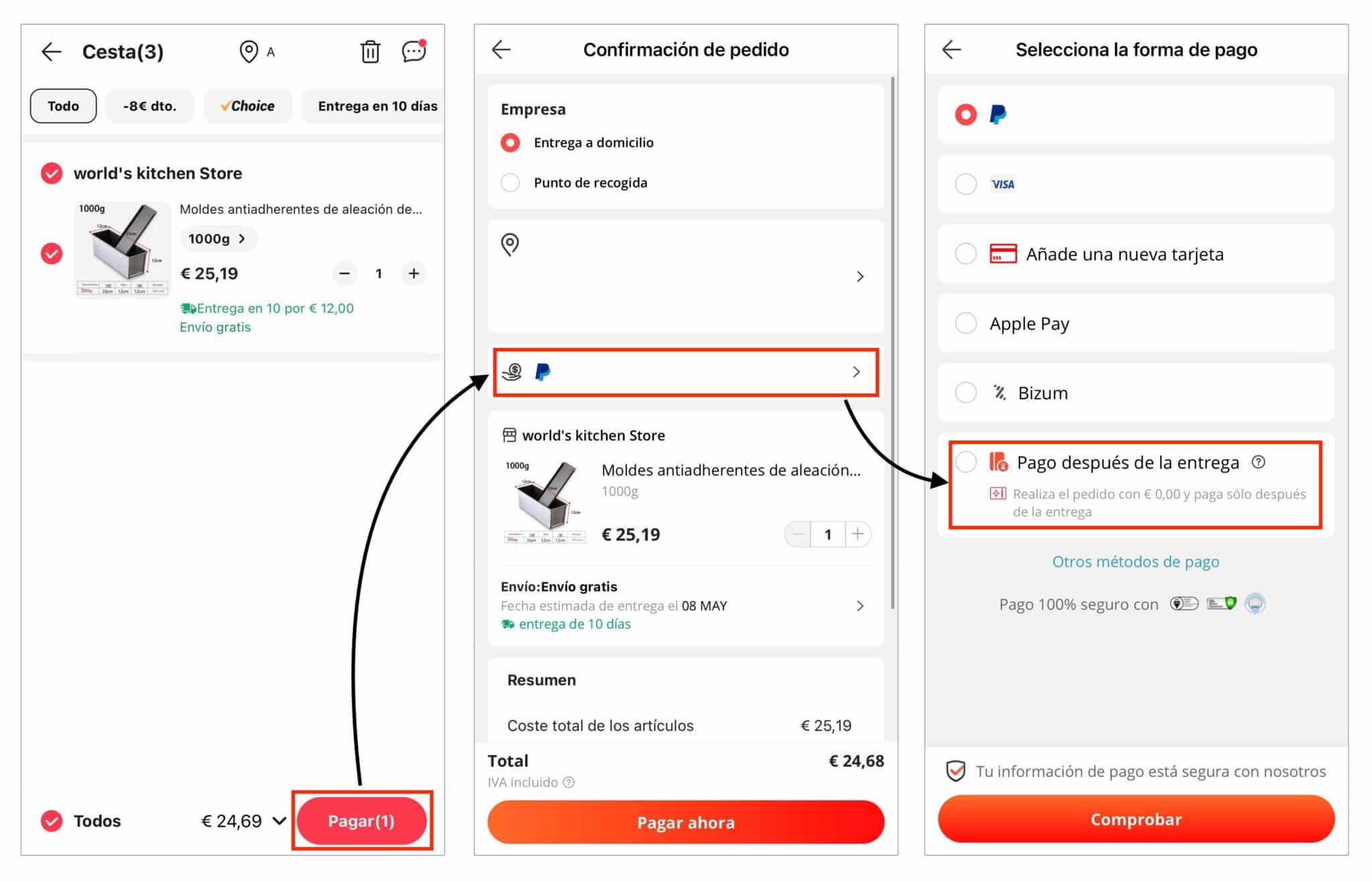Switch to the Choice filter tab
Screen dimensions: 1372x881
click(x=248, y=106)
